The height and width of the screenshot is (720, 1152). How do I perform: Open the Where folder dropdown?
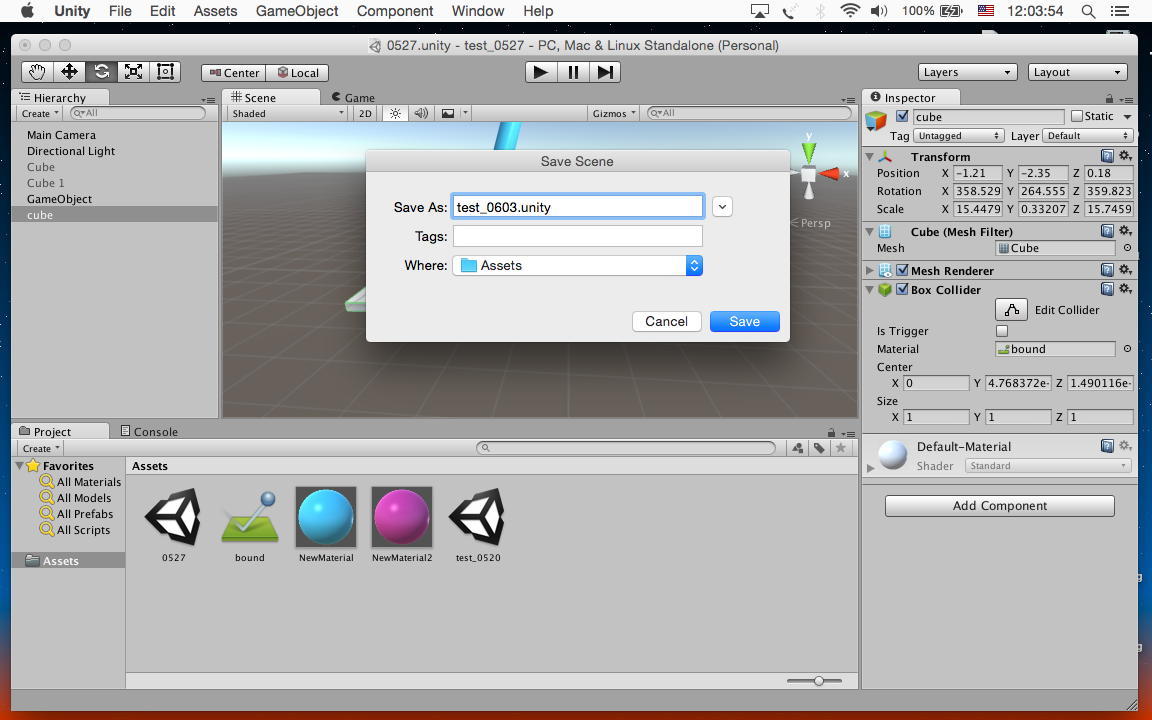(693, 265)
